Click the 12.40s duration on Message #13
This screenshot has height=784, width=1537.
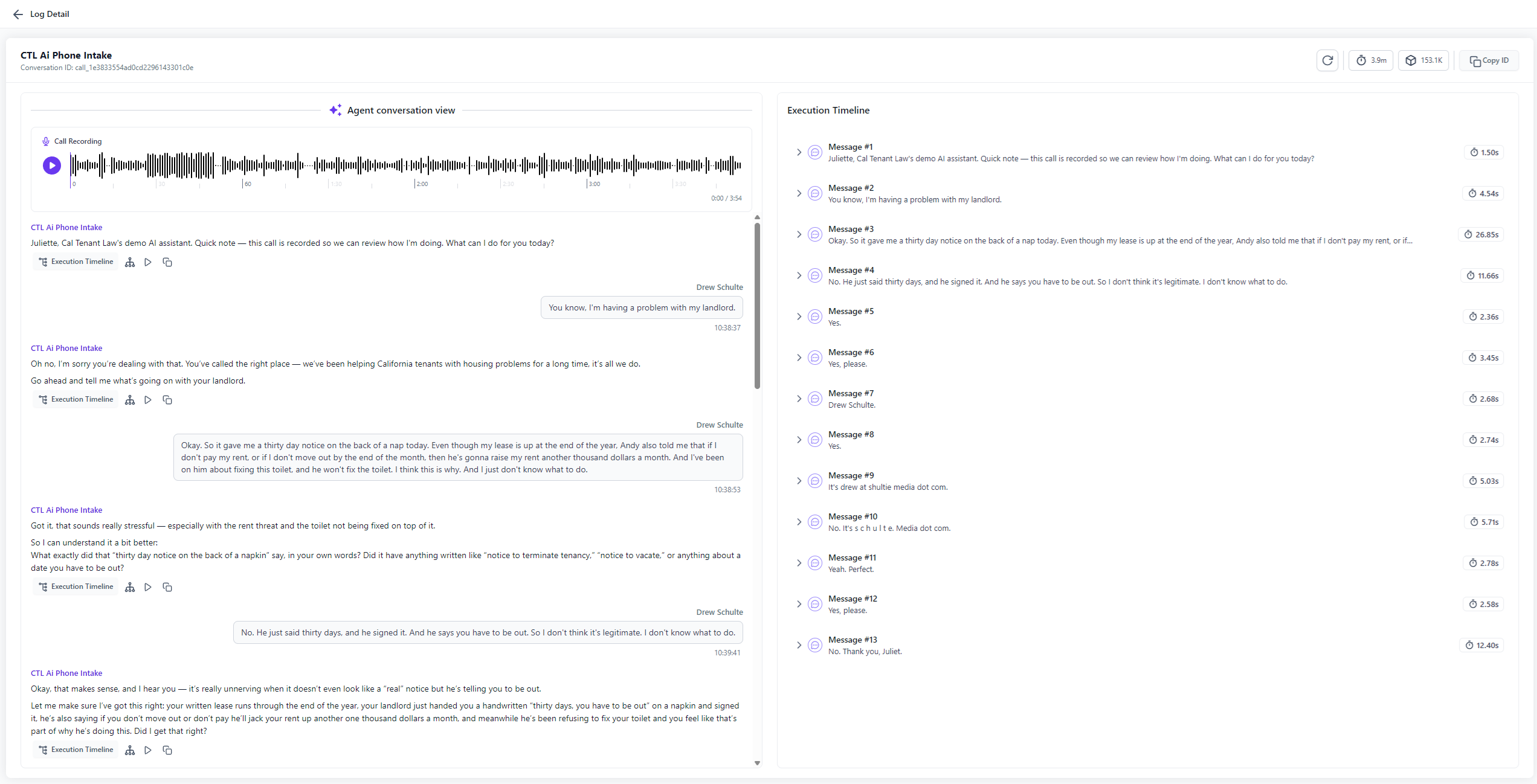[x=1481, y=645]
